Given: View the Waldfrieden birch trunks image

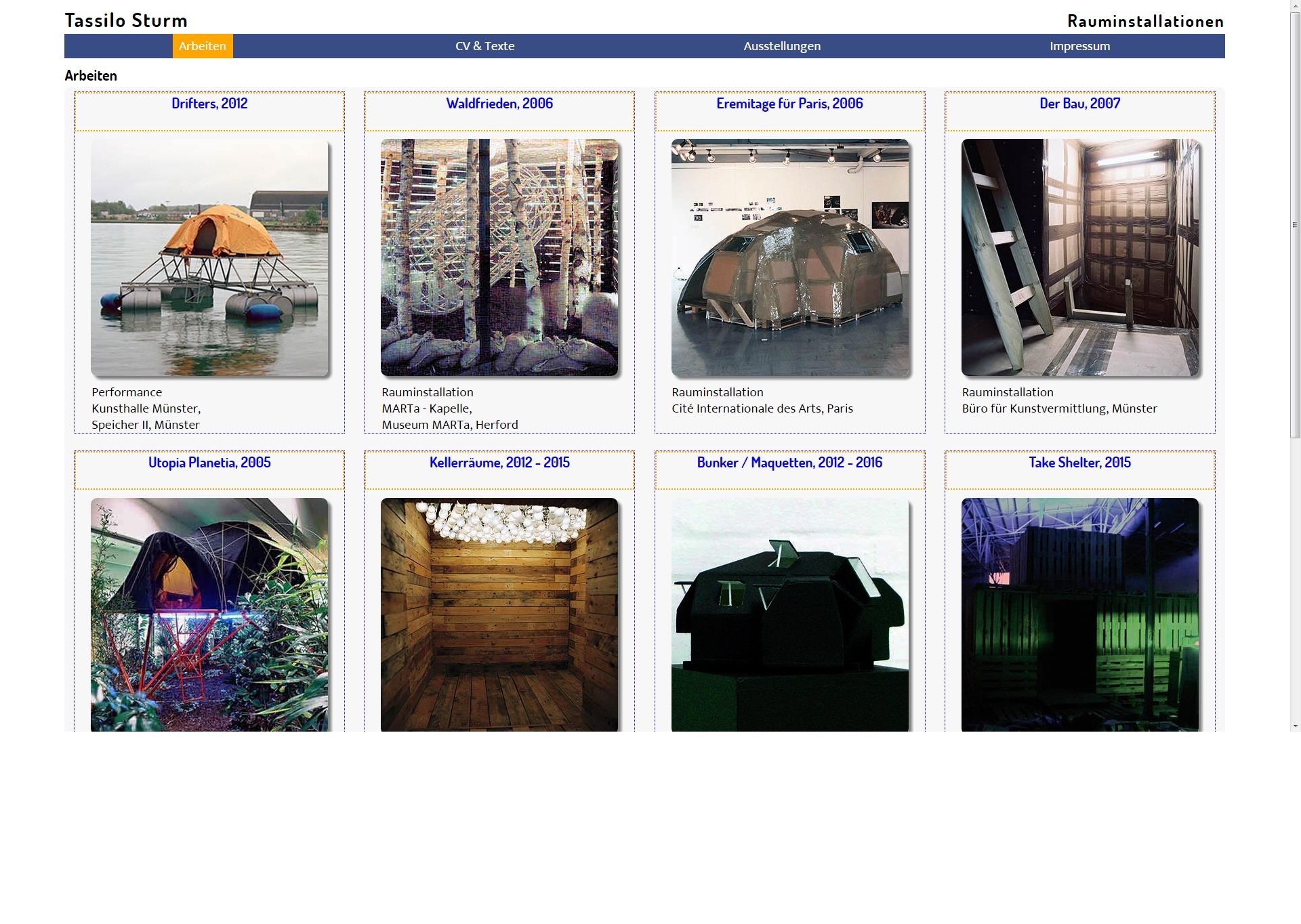Looking at the screenshot, I should point(499,257).
